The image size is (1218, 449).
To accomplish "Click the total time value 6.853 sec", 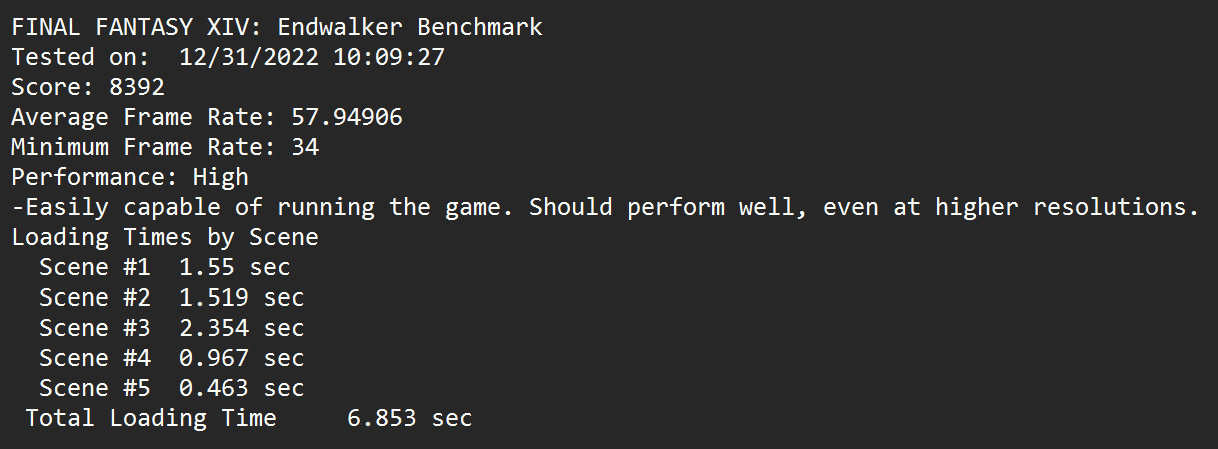I will (x=410, y=418).
